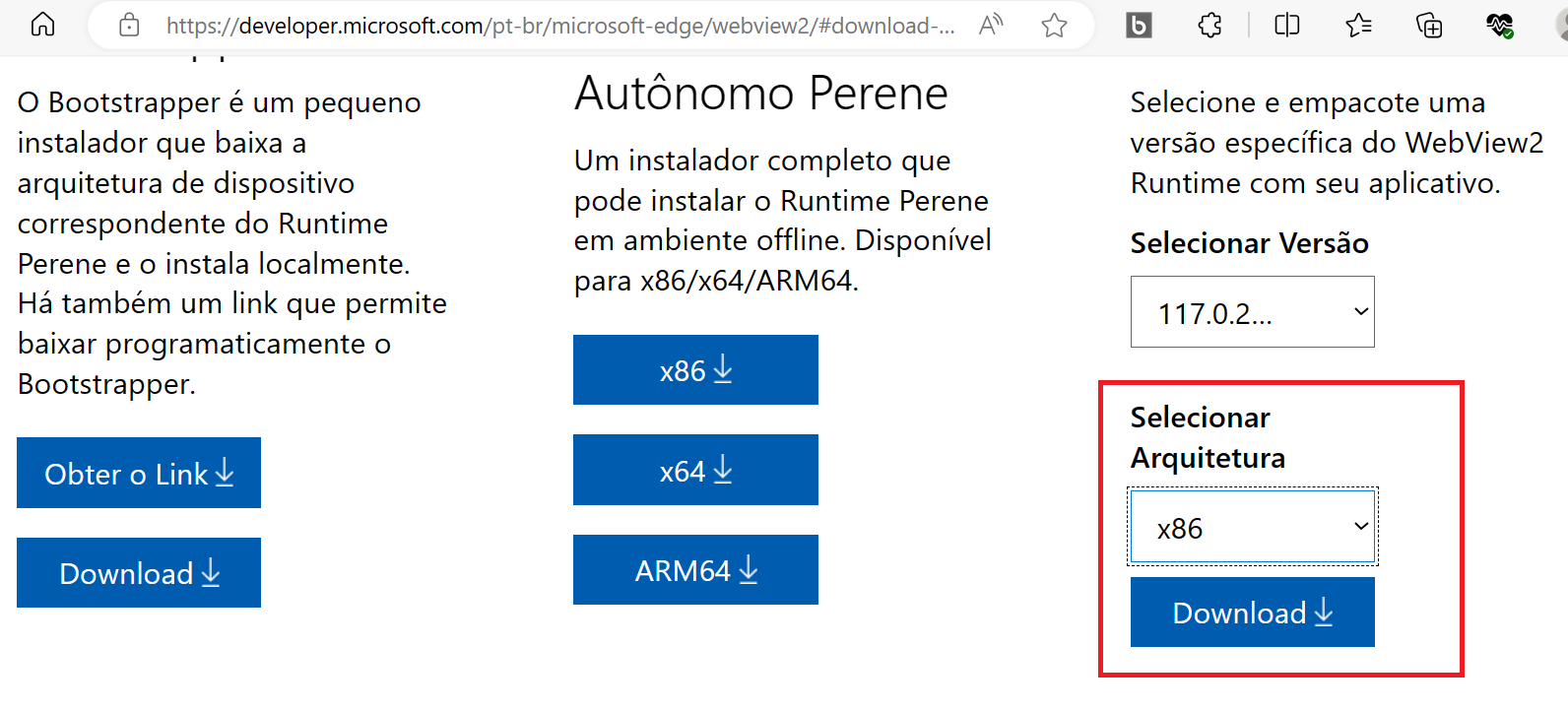Toggle Split screen icon
Image resolution: width=1568 pixels, height=710 pixels.
(1287, 25)
